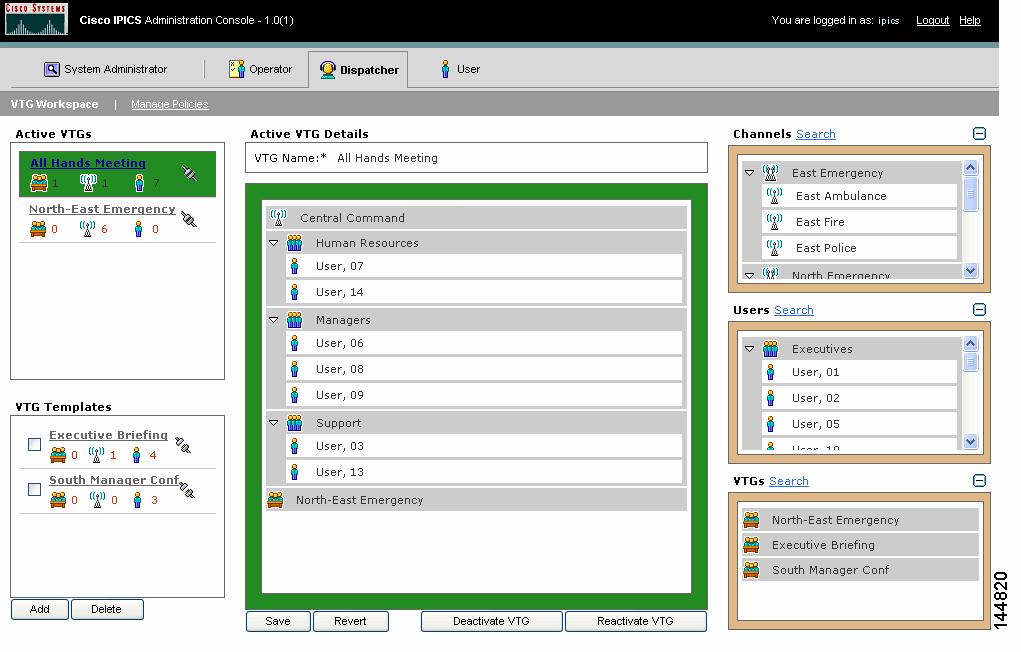Click the Reactivate VTG button

click(636, 621)
